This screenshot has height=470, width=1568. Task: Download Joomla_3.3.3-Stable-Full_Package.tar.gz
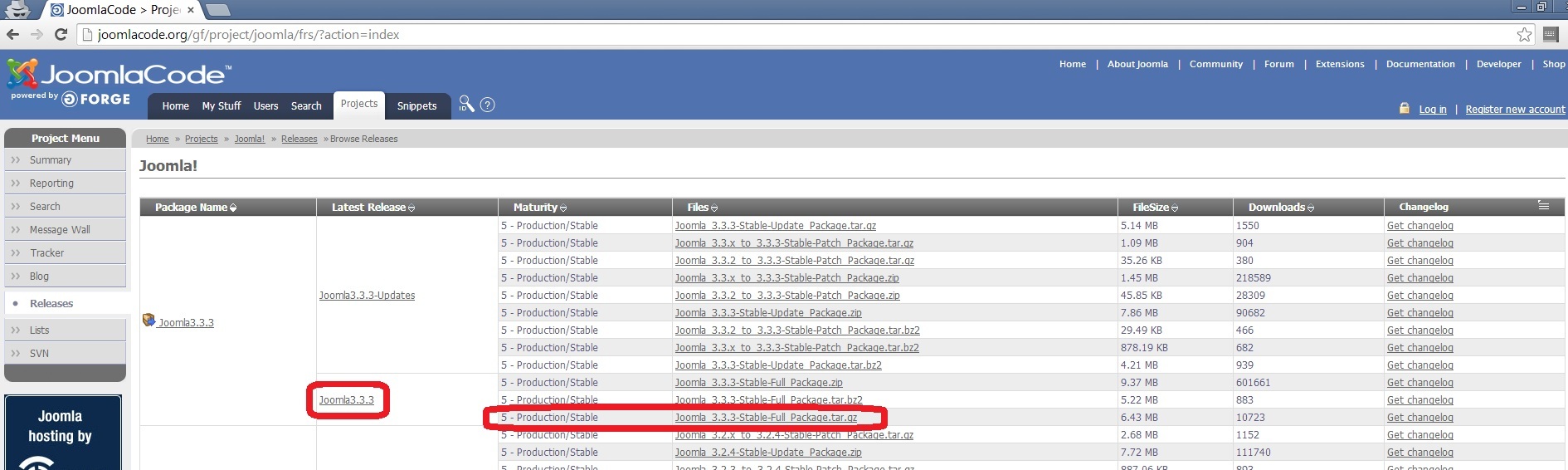click(x=766, y=418)
